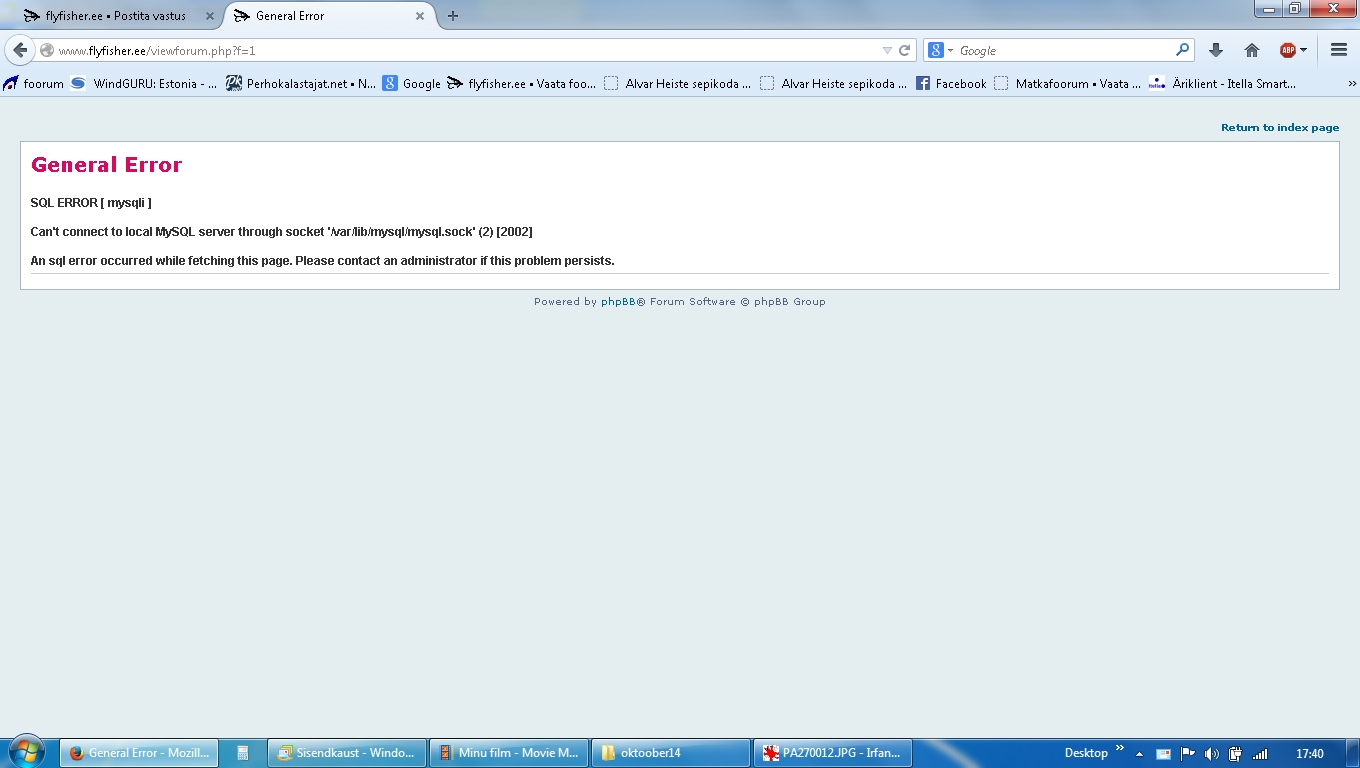
Task: Open the Windows Start button
Action: coord(27,752)
